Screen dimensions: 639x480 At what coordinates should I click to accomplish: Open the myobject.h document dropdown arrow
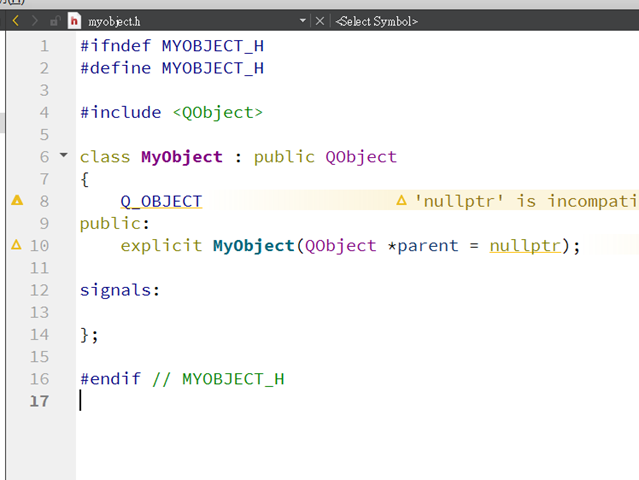[x=302, y=20]
